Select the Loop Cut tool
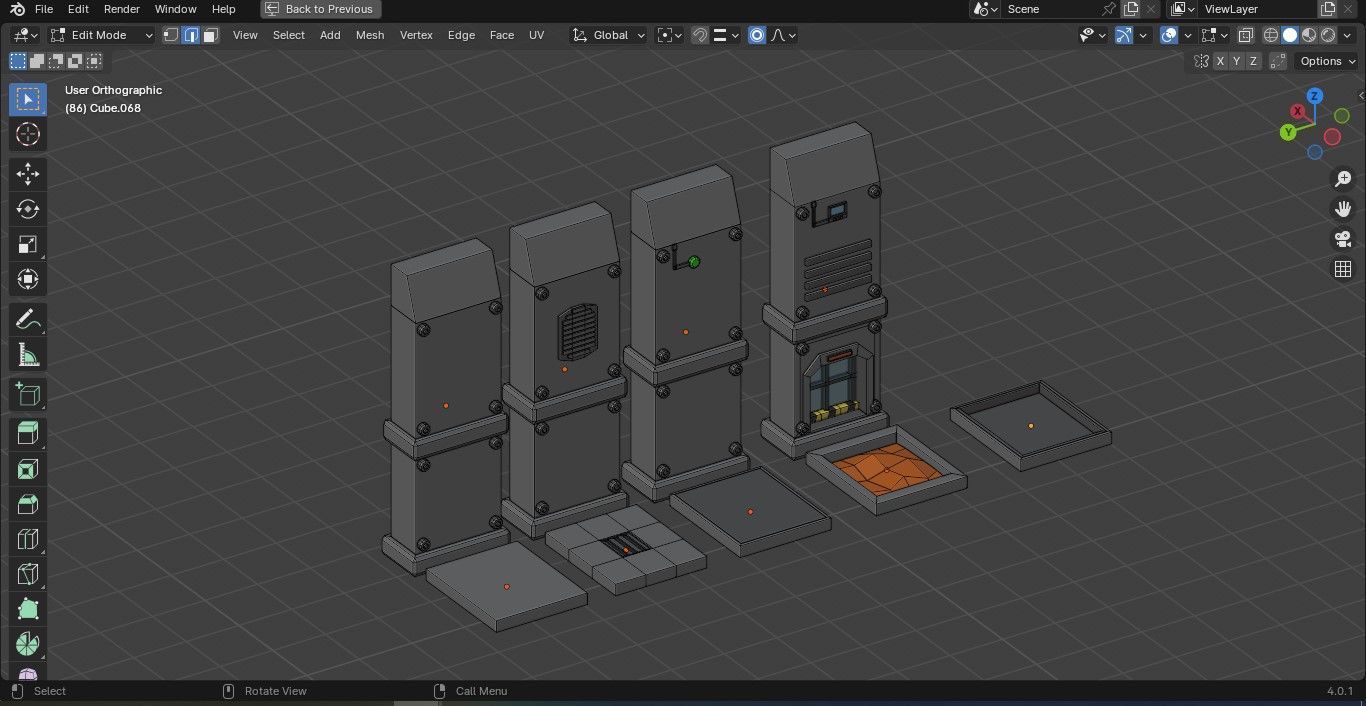Image resolution: width=1366 pixels, height=706 pixels. 27,539
